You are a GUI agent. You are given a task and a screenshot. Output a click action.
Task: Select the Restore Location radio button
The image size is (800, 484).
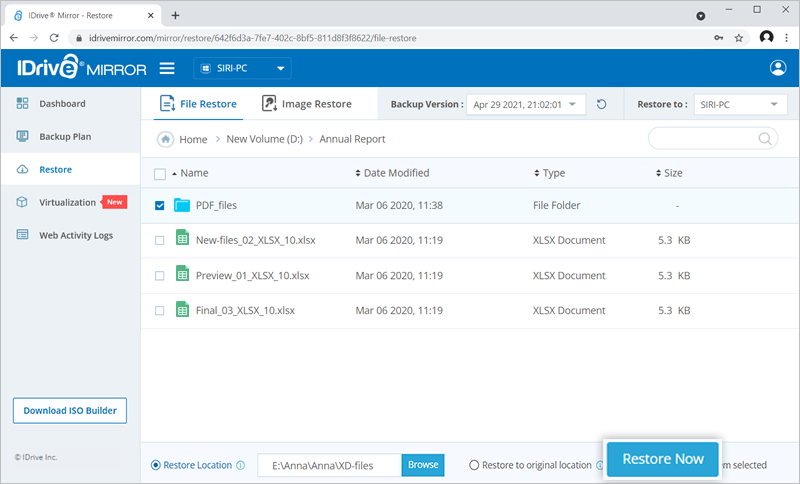(156, 465)
